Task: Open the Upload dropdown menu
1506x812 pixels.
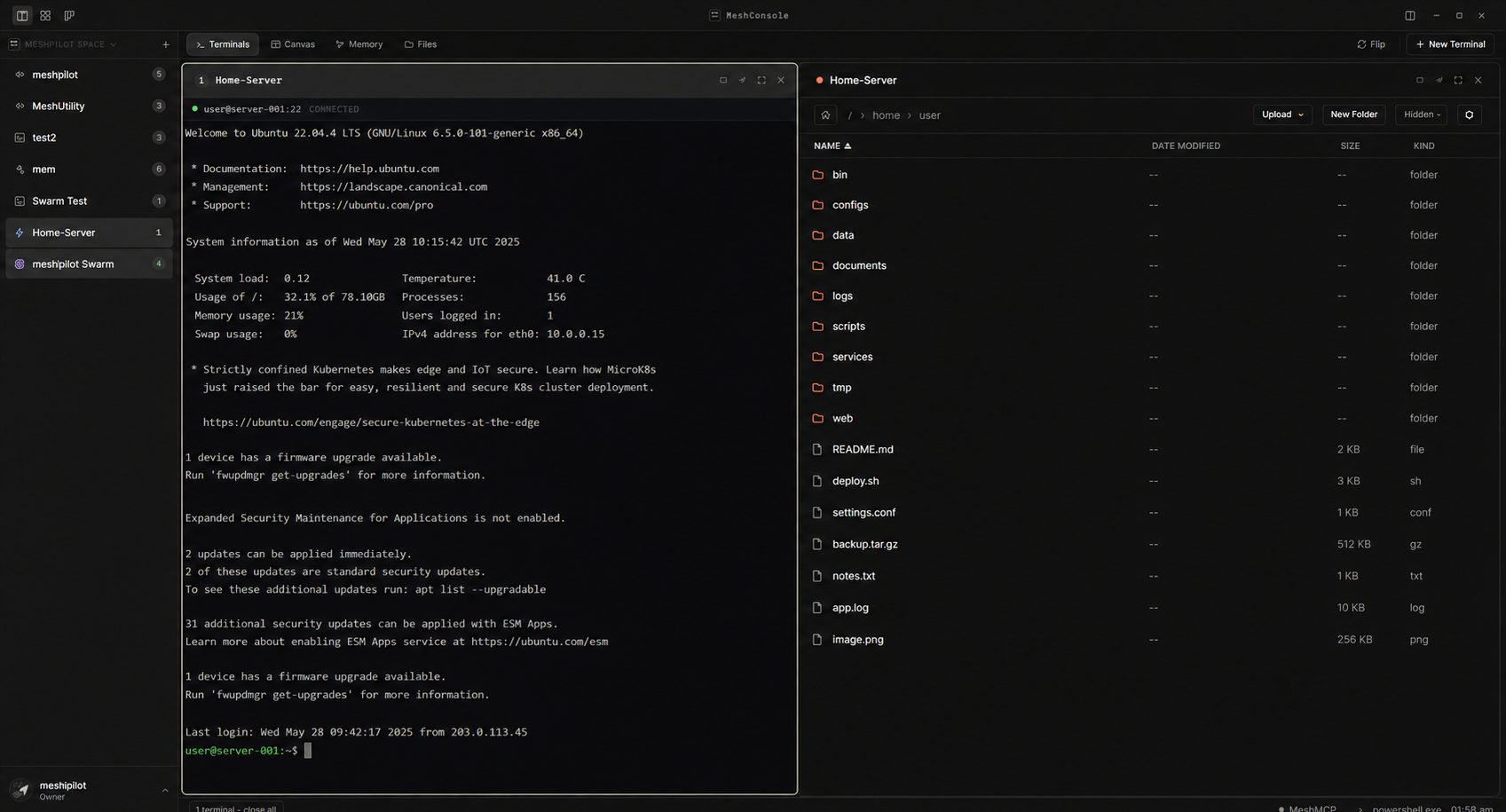Action: tap(1282, 114)
